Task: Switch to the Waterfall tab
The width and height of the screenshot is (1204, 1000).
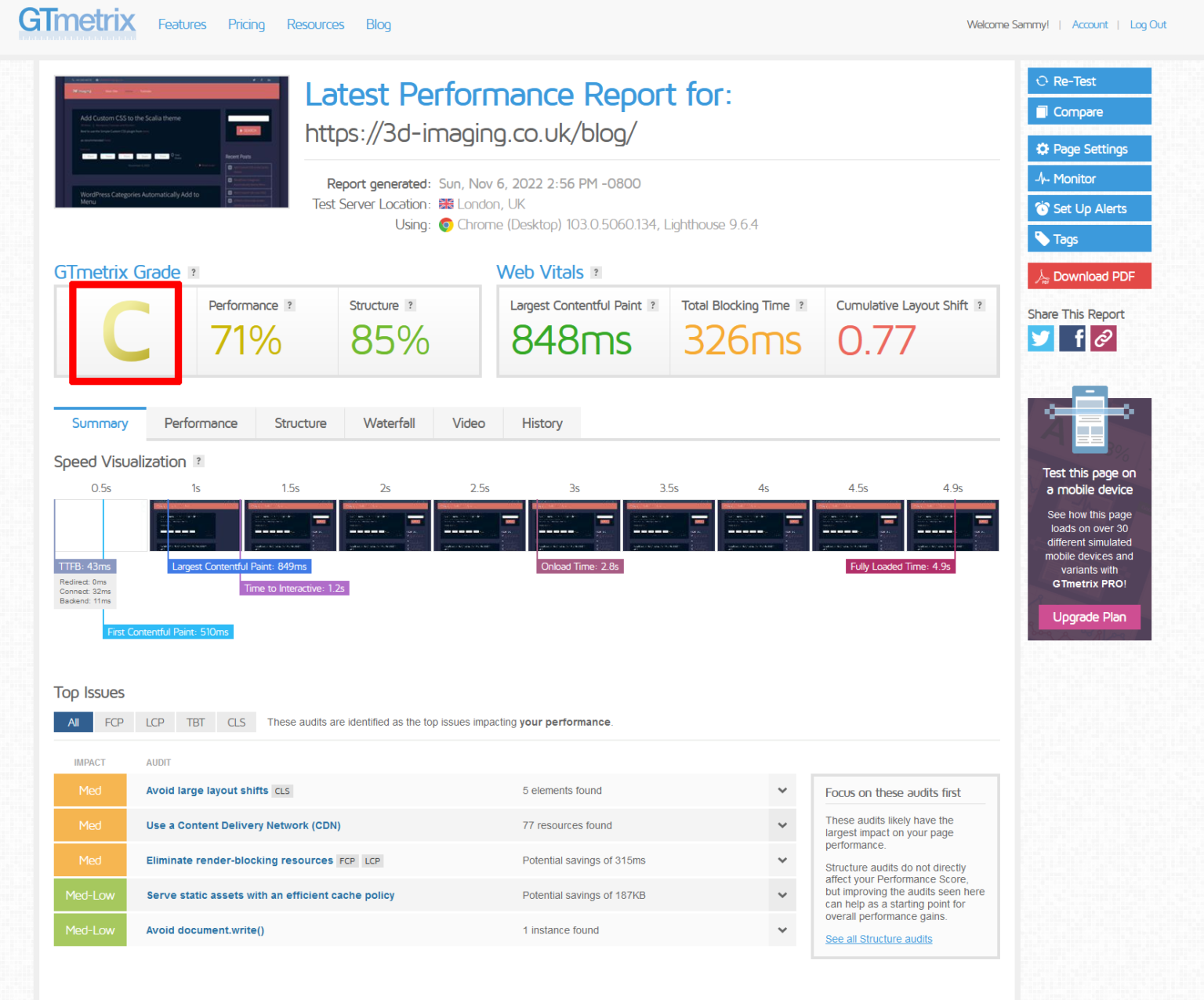Action: pyautogui.click(x=389, y=423)
